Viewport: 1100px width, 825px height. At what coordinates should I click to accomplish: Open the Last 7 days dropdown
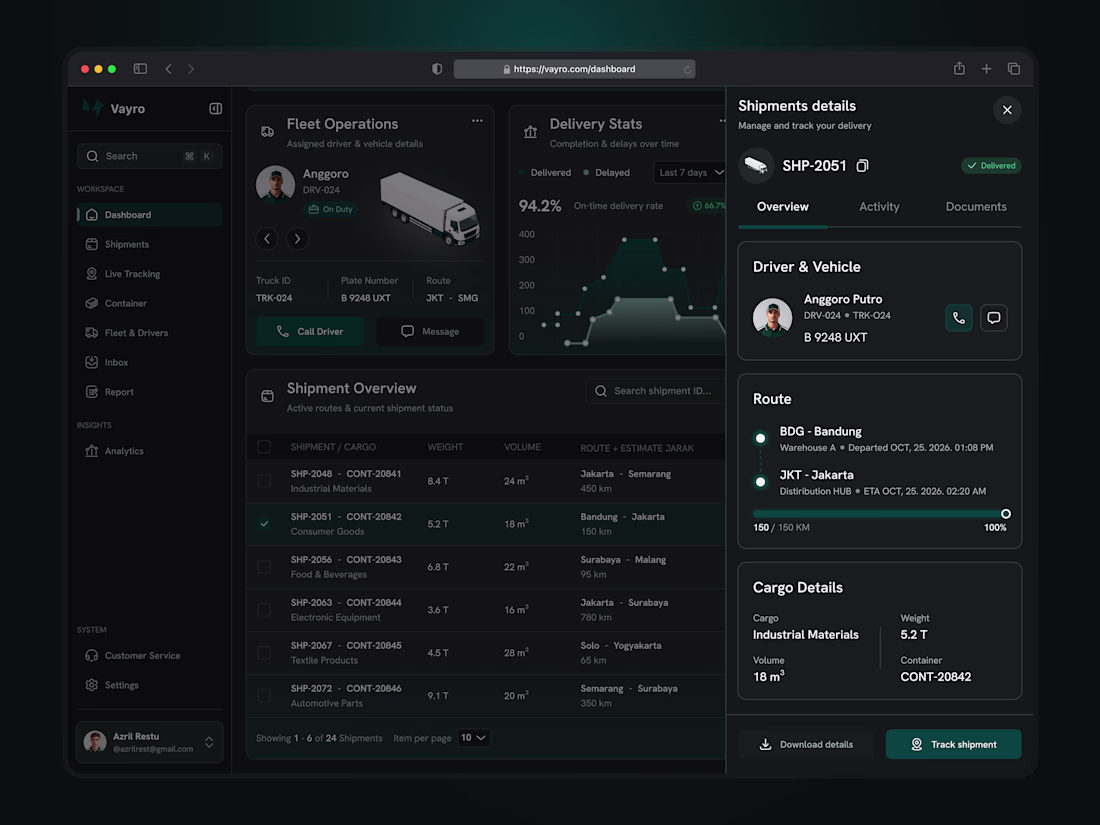pos(690,173)
